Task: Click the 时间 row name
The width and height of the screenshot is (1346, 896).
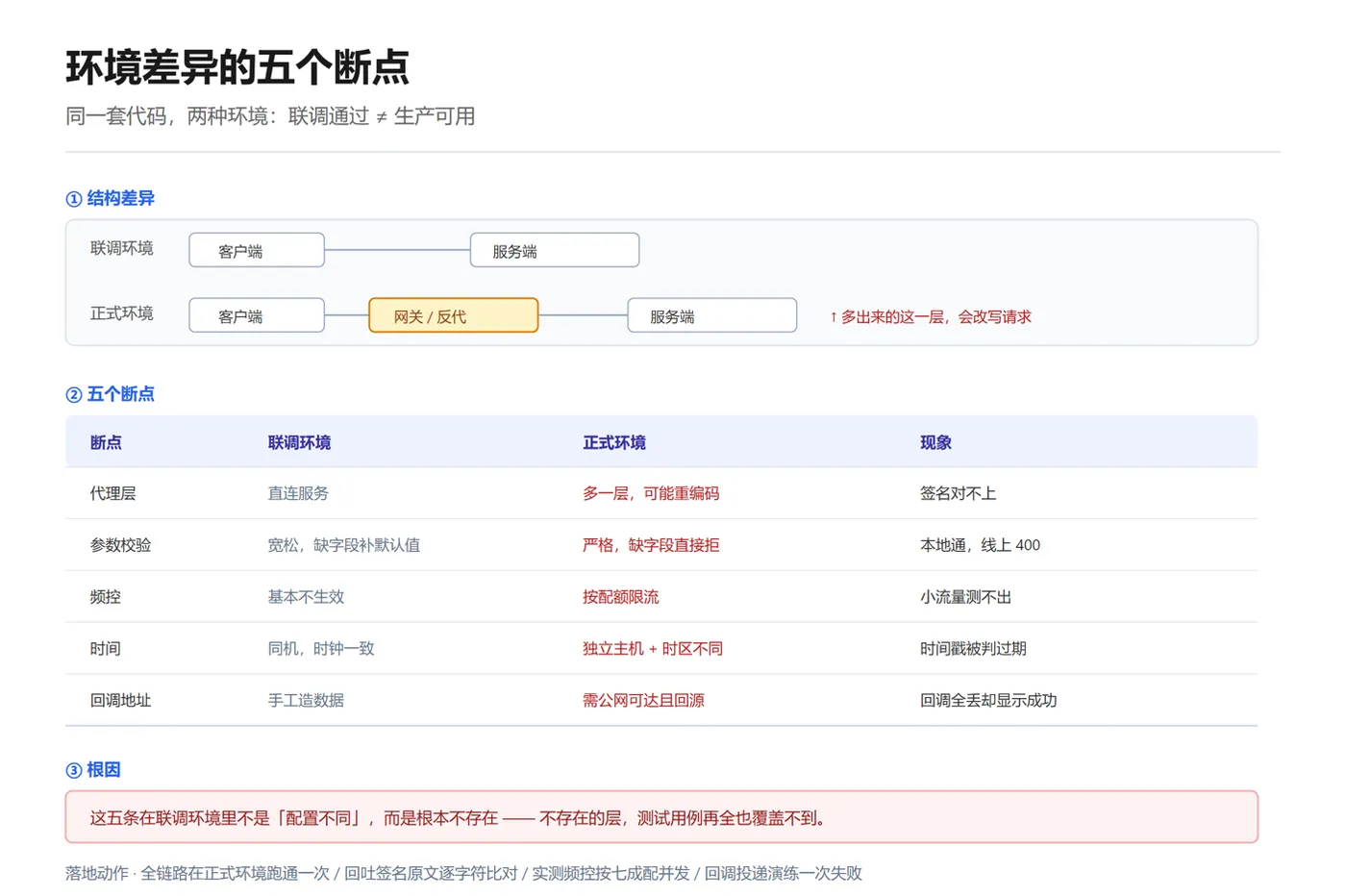Action: (106, 649)
